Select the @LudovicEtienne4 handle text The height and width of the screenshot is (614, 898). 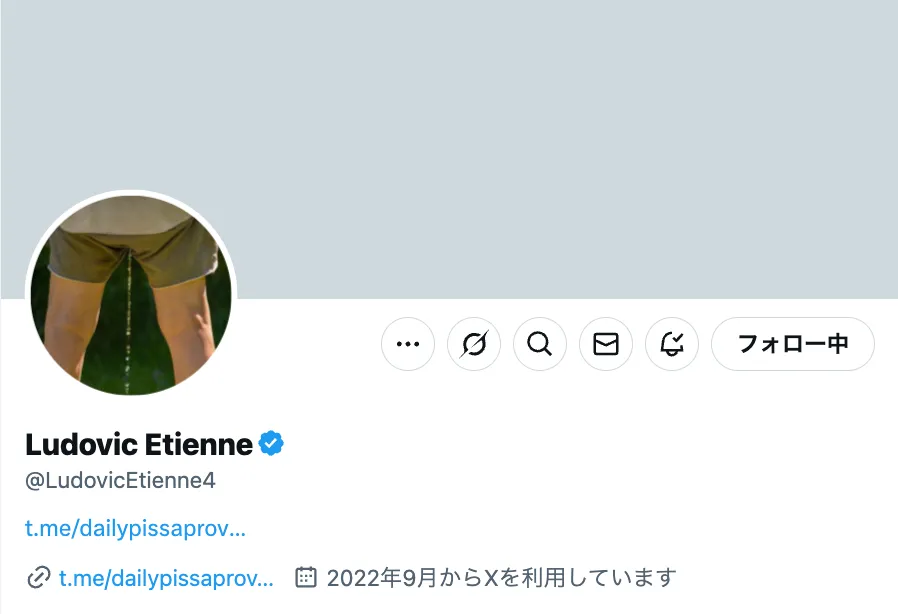click(120, 481)
